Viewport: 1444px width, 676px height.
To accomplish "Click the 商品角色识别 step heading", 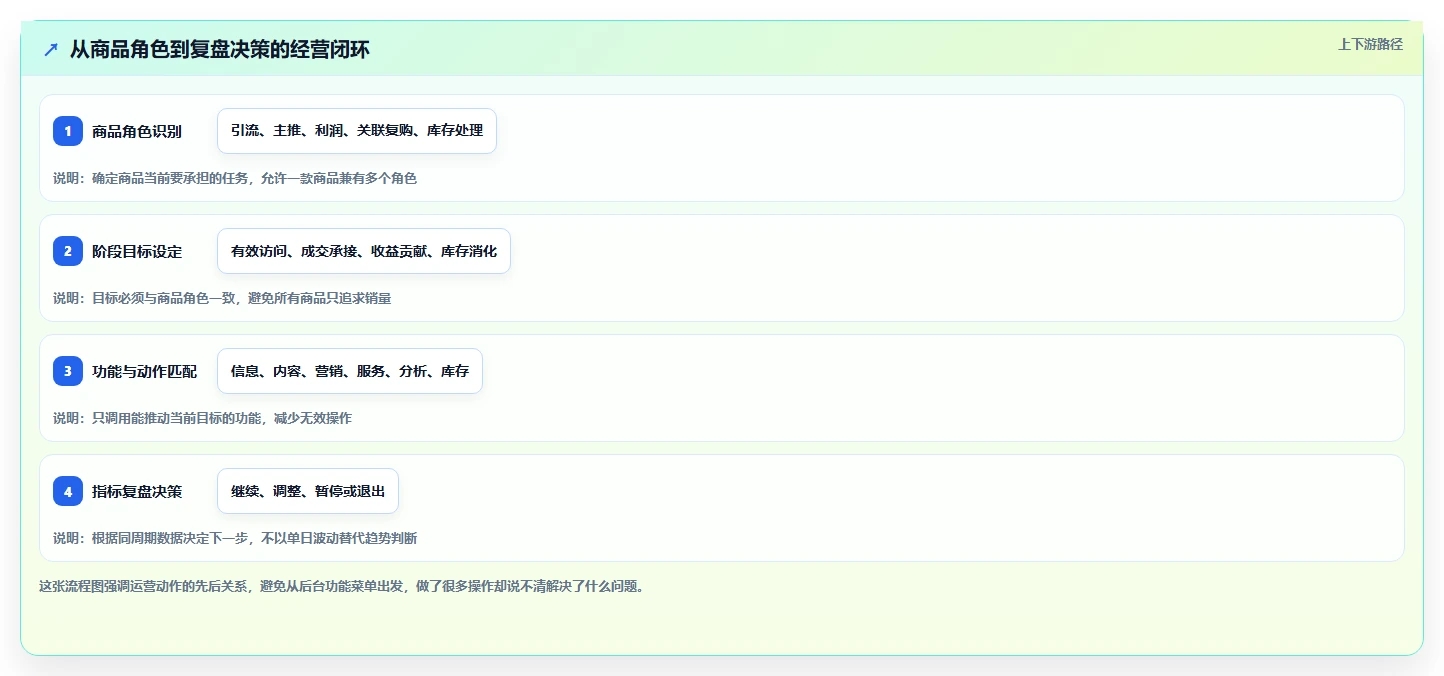I will 137,131.
